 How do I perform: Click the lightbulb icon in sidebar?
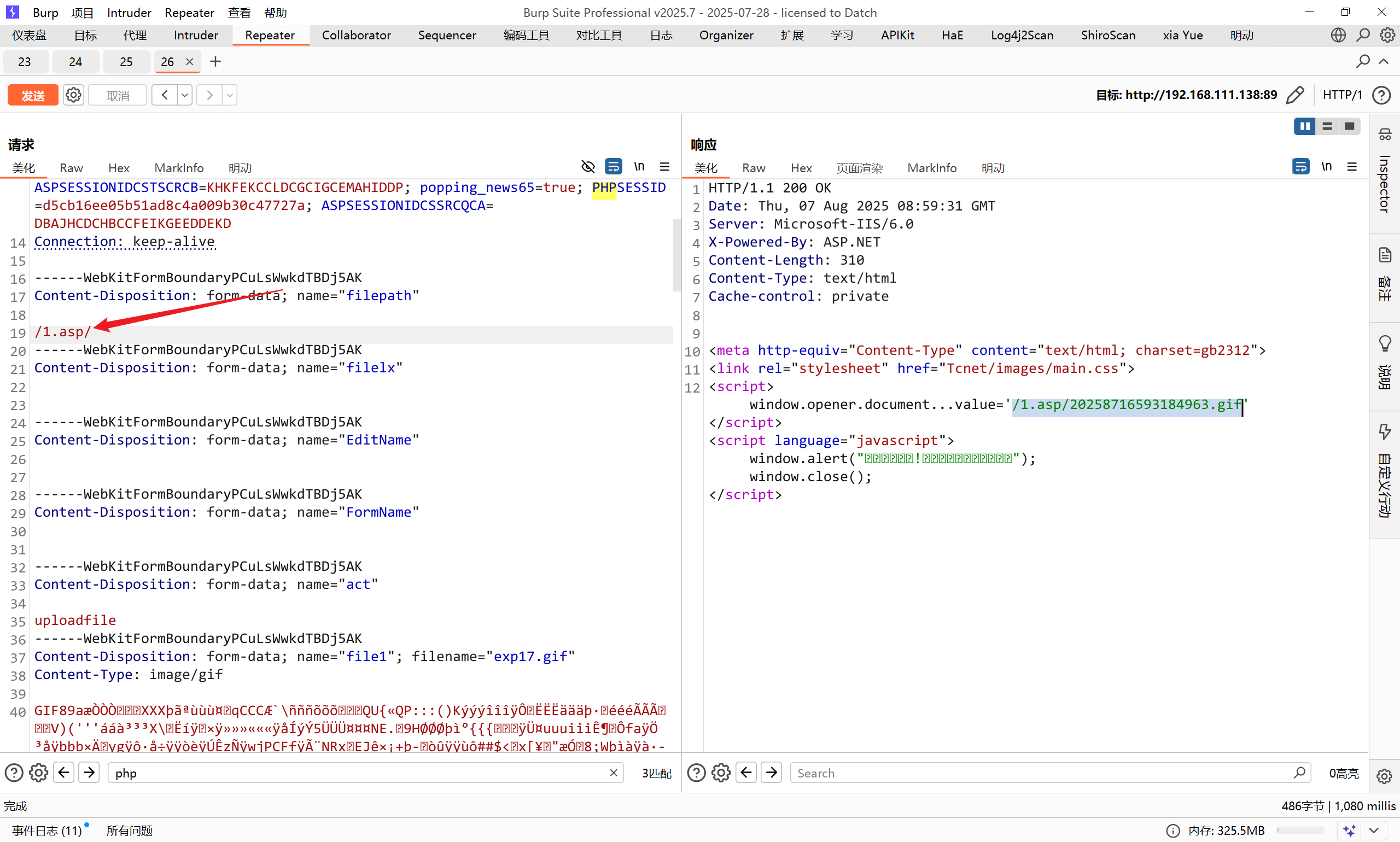click(1385, 343)
